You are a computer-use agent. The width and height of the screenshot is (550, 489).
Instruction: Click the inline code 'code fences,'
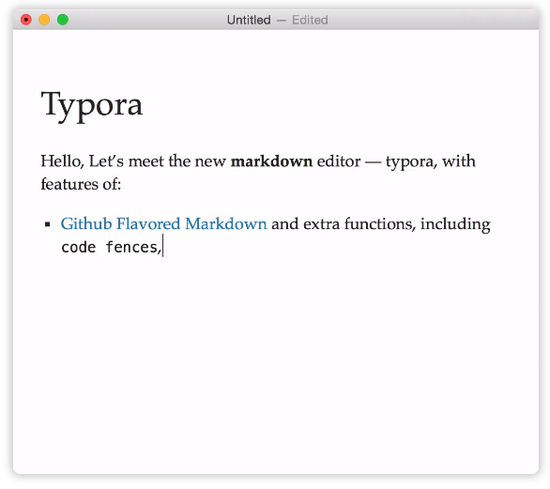(x=111, y=247)
